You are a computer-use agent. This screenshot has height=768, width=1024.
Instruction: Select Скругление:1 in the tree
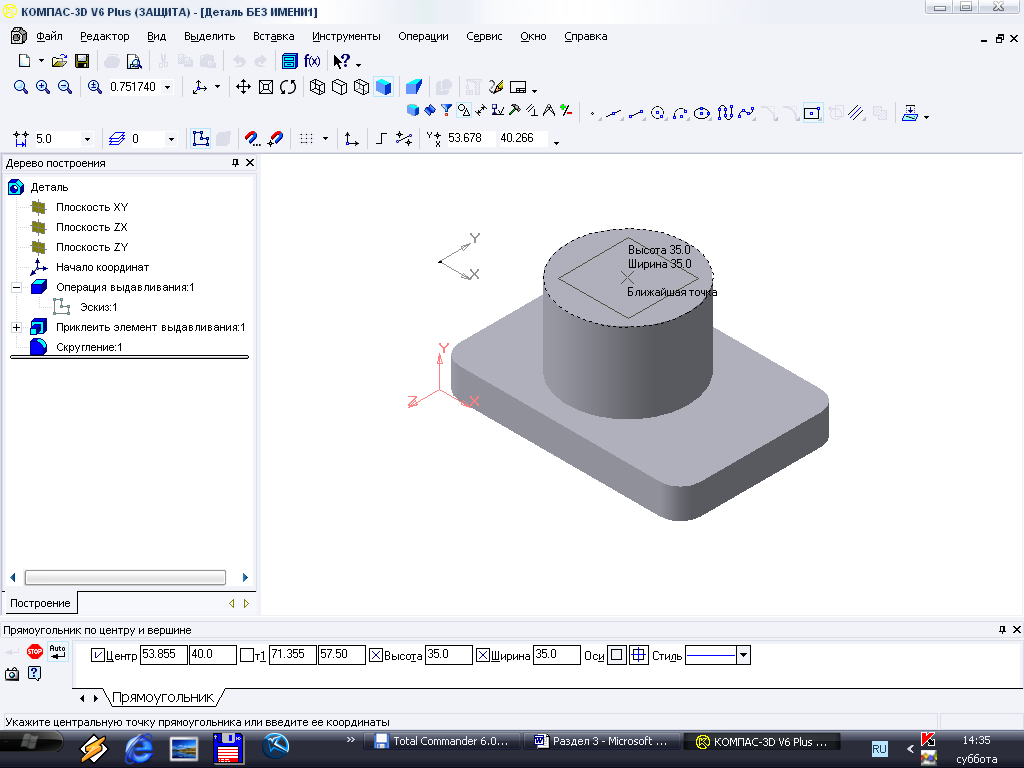89,347
